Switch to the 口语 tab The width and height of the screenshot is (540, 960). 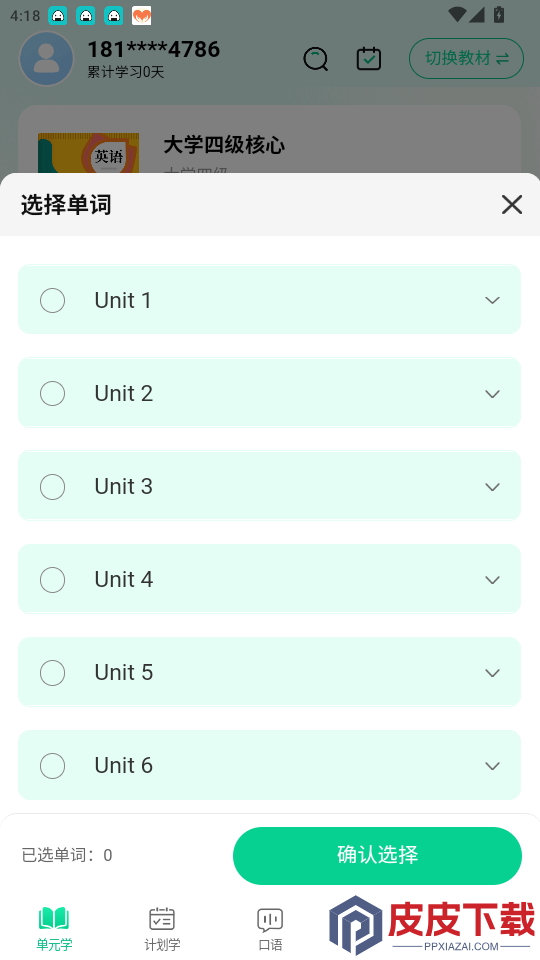tap(270, 929)
